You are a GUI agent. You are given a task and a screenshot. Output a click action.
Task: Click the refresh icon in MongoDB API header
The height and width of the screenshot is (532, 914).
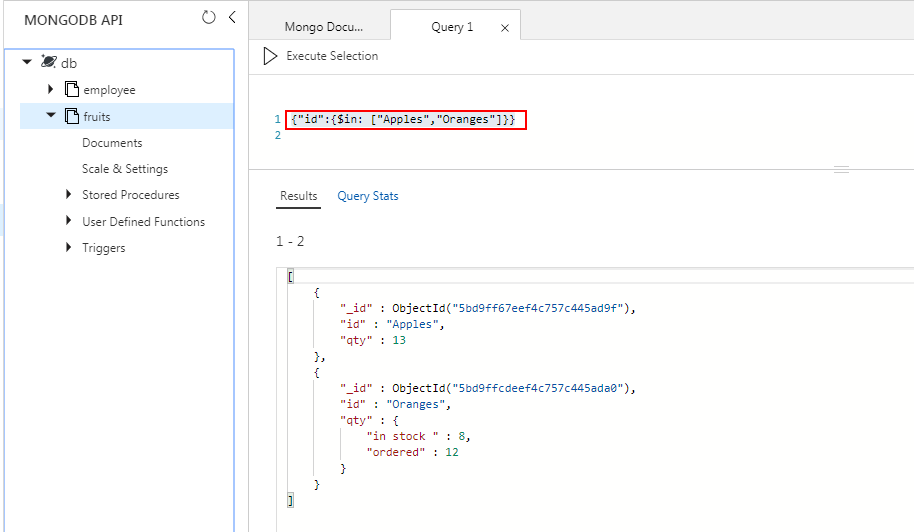tap(208, 17)
